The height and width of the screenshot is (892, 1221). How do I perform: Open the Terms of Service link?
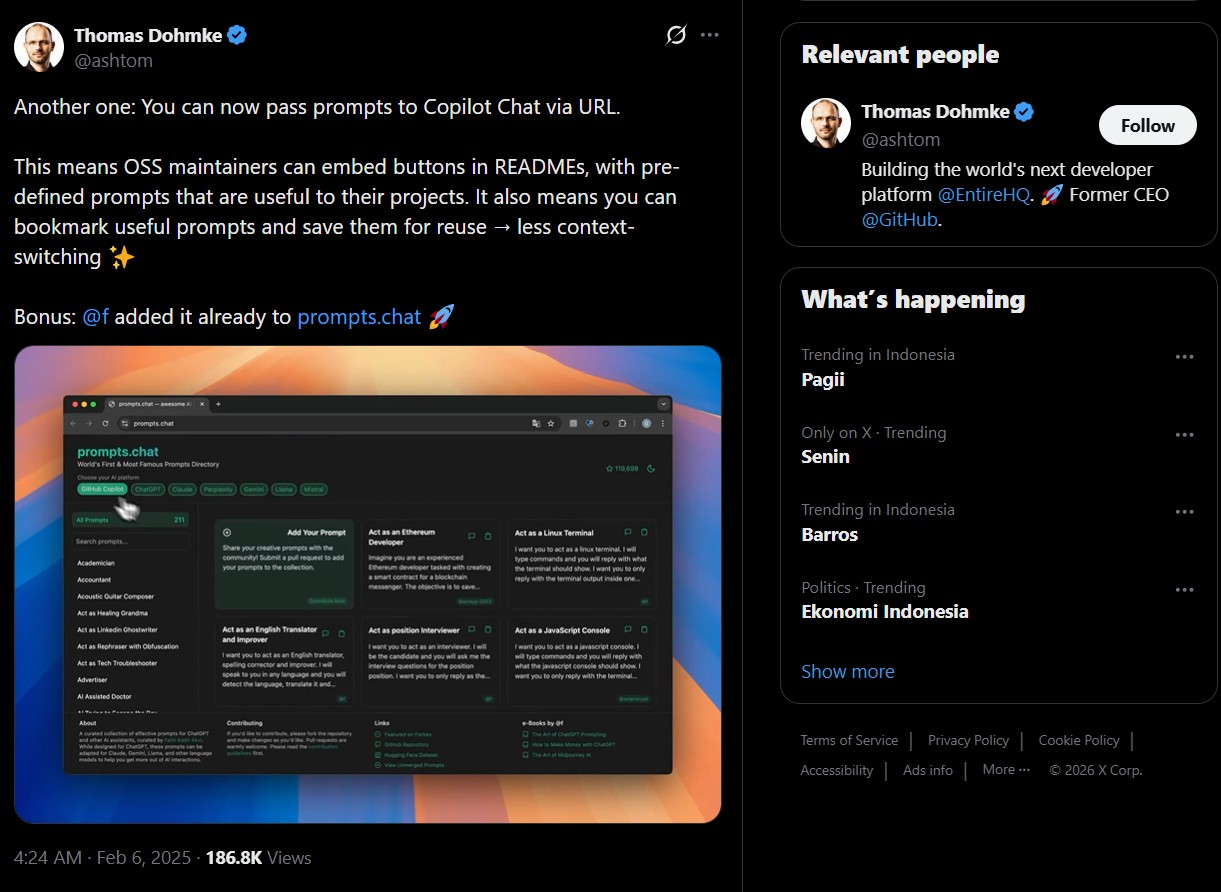click(x=849, y=740)
